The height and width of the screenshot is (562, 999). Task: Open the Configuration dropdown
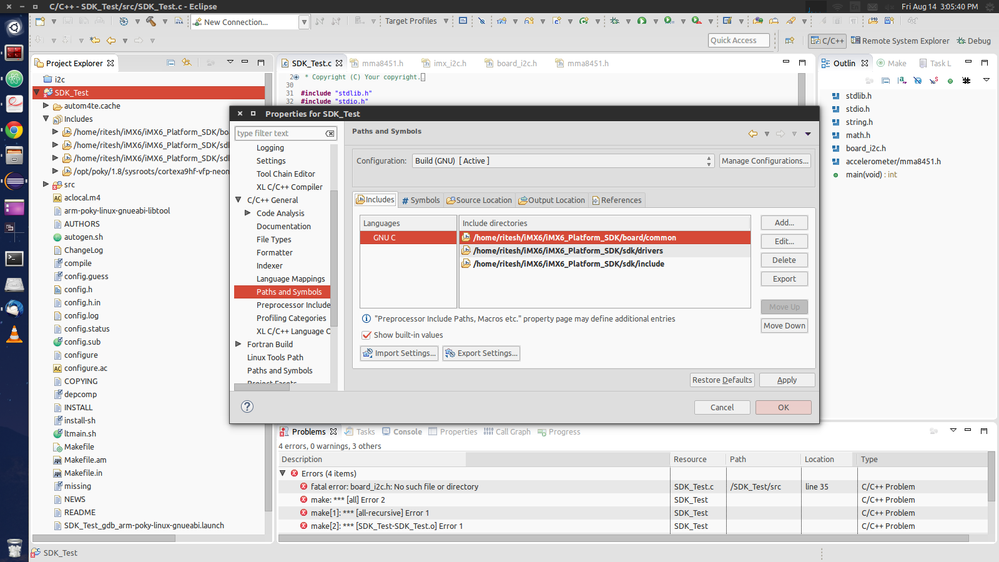coord(563,161)
